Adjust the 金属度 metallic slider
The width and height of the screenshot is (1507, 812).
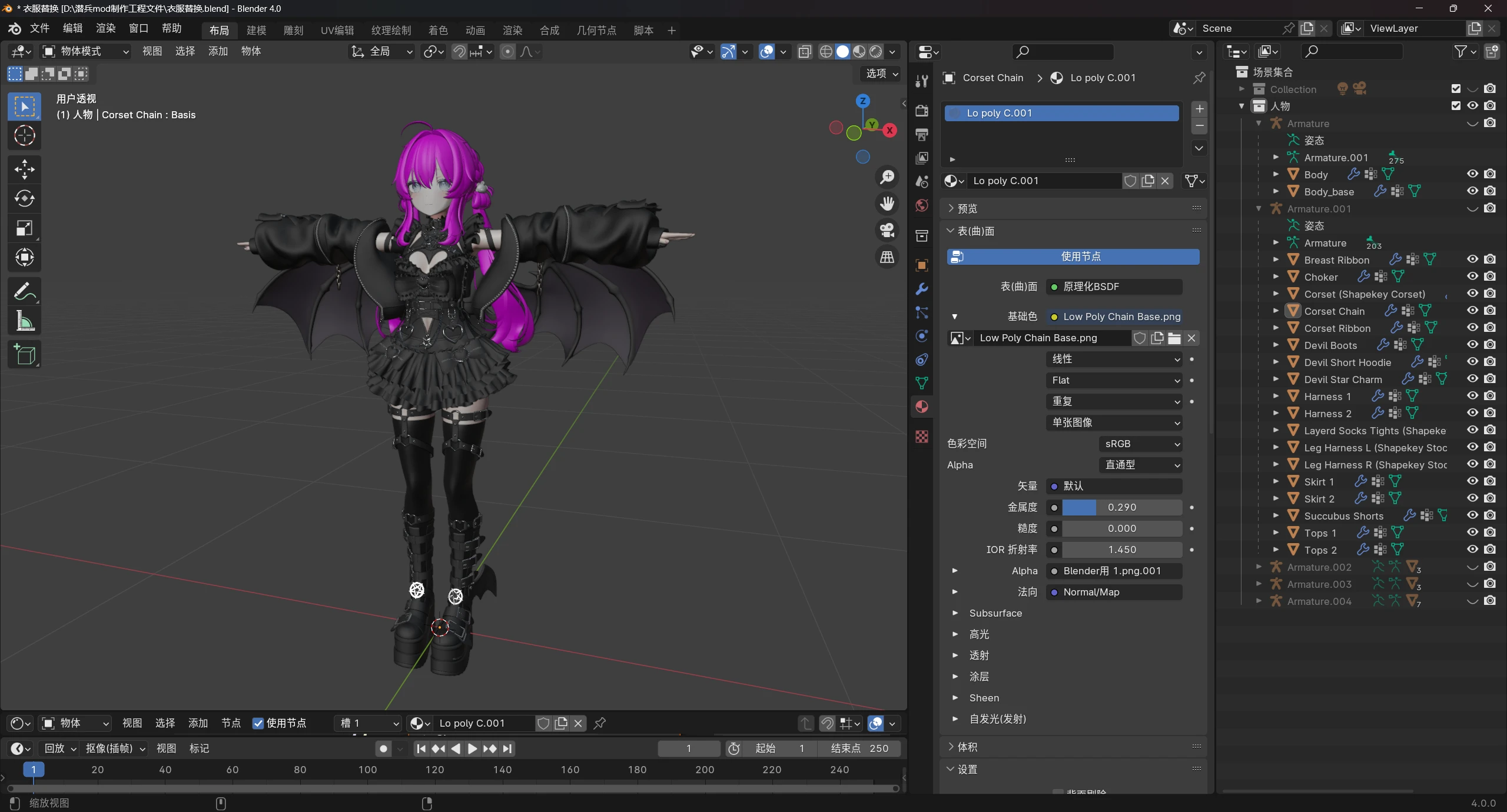(1122, 507)
